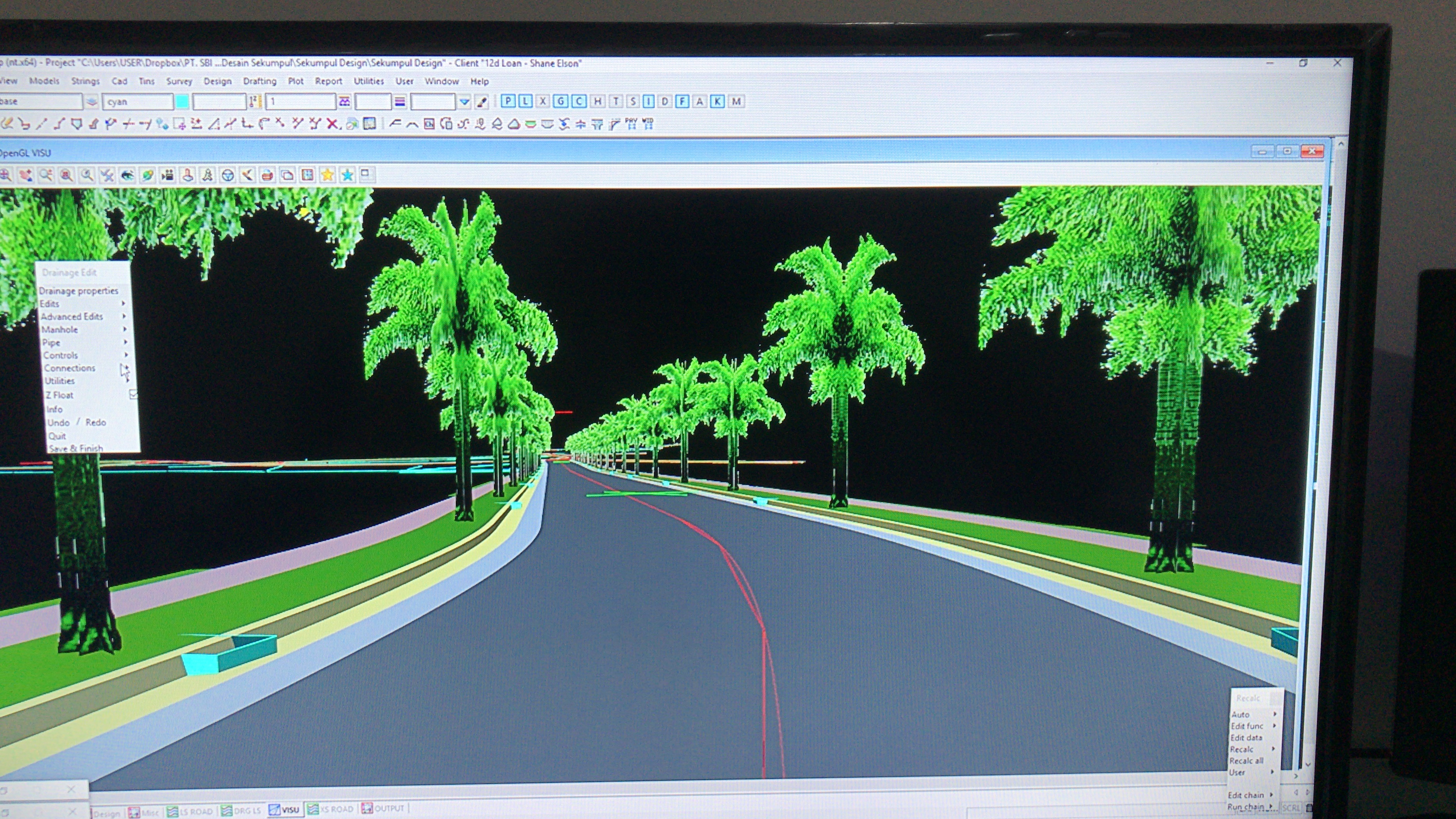Toggle the X snap button
The height and width of the screenshot is (819, 1456).
coord(543,101)
